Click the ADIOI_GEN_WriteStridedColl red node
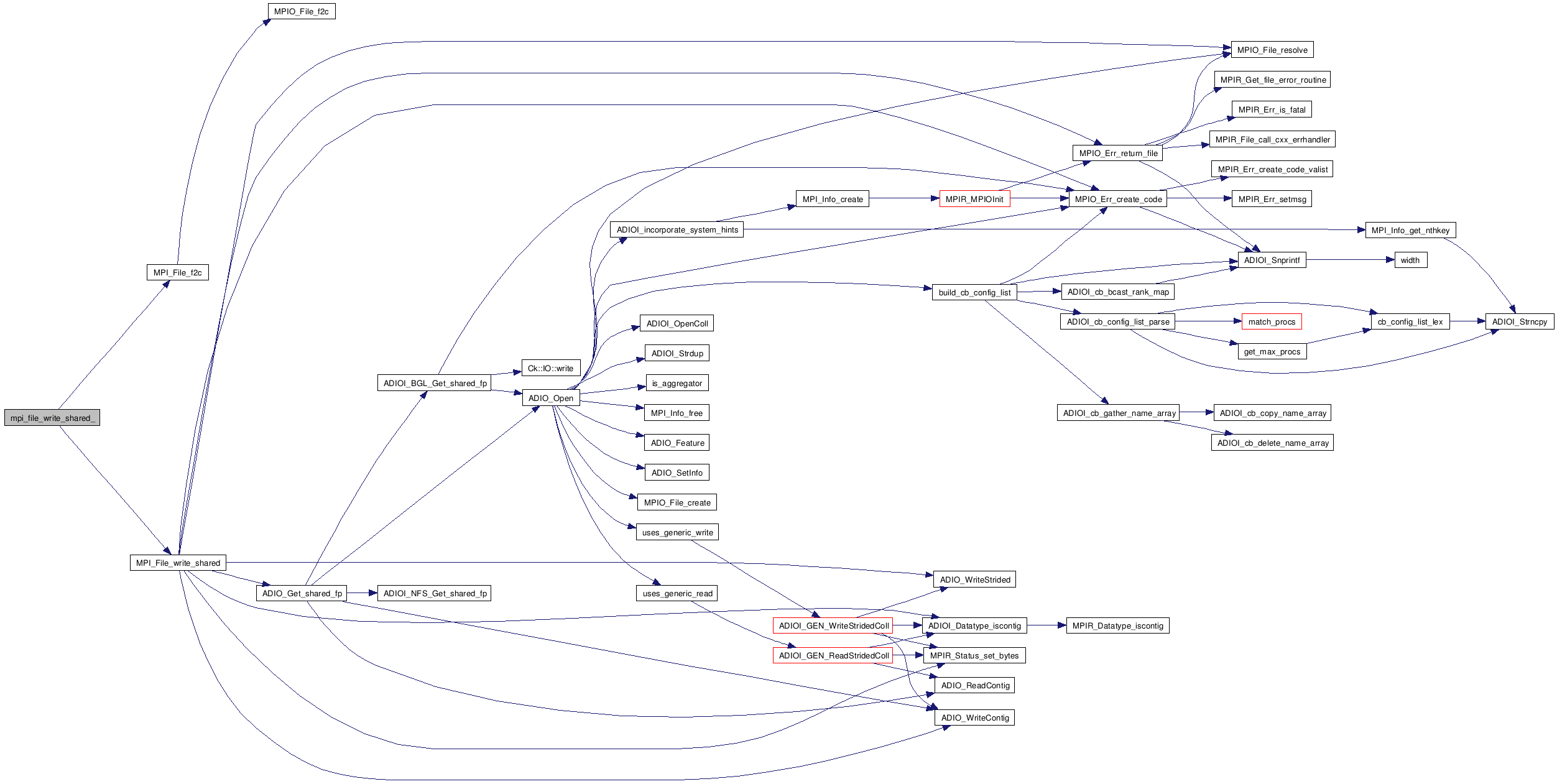This screenshot has height=784, width=1557. (x=833, y=625)
